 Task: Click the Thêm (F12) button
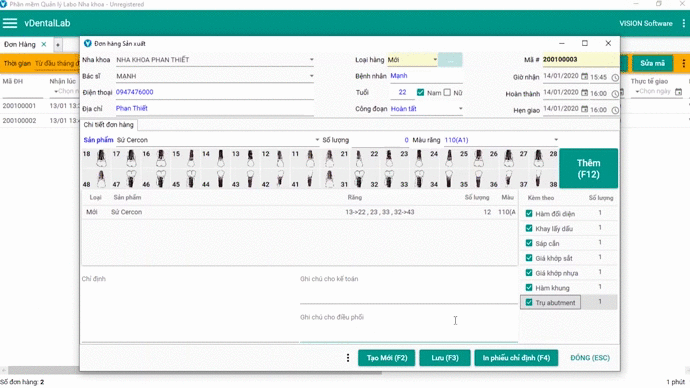pos(588,168)
